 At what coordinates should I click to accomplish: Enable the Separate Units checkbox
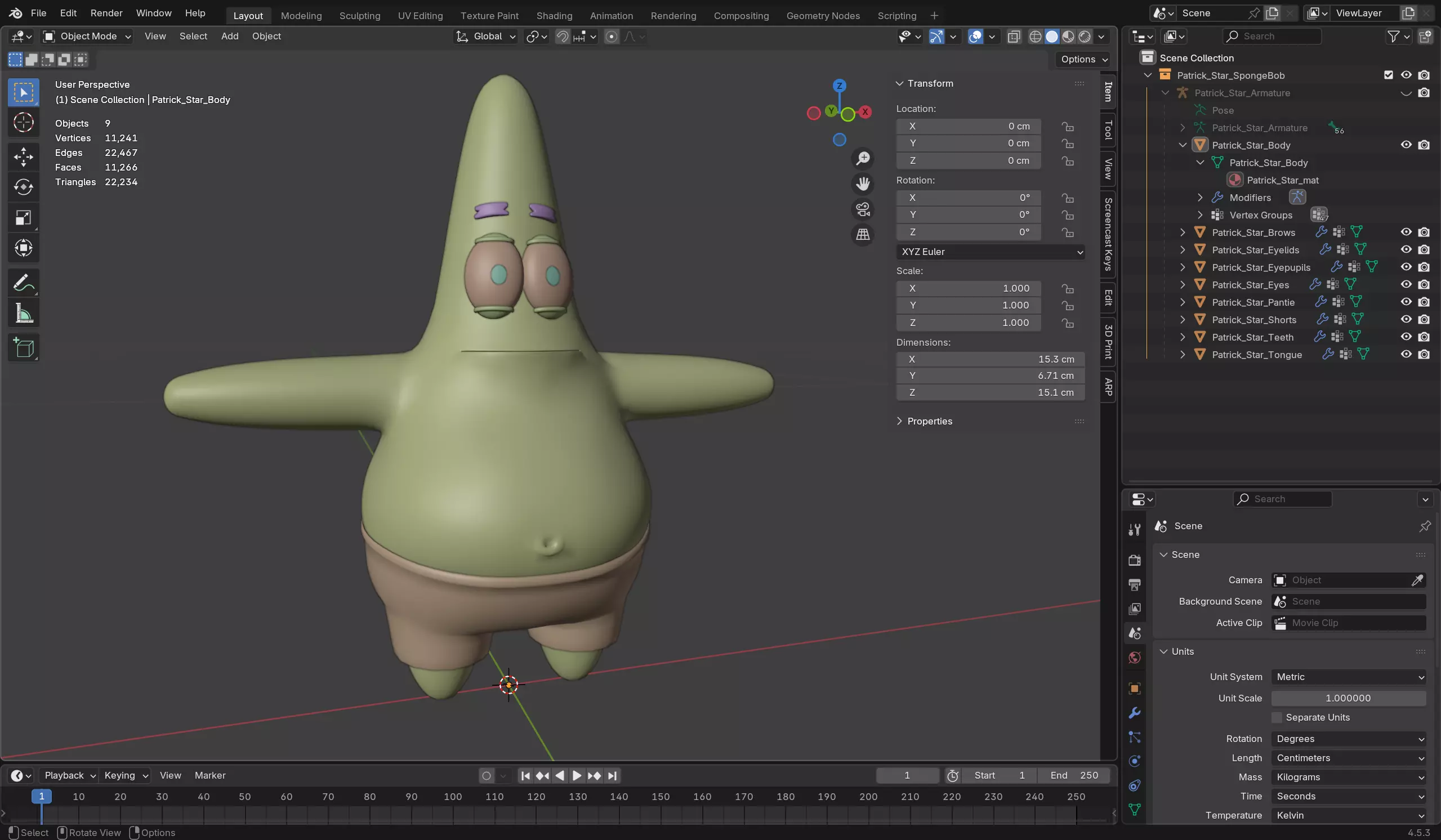click(x=1277, y=718)
